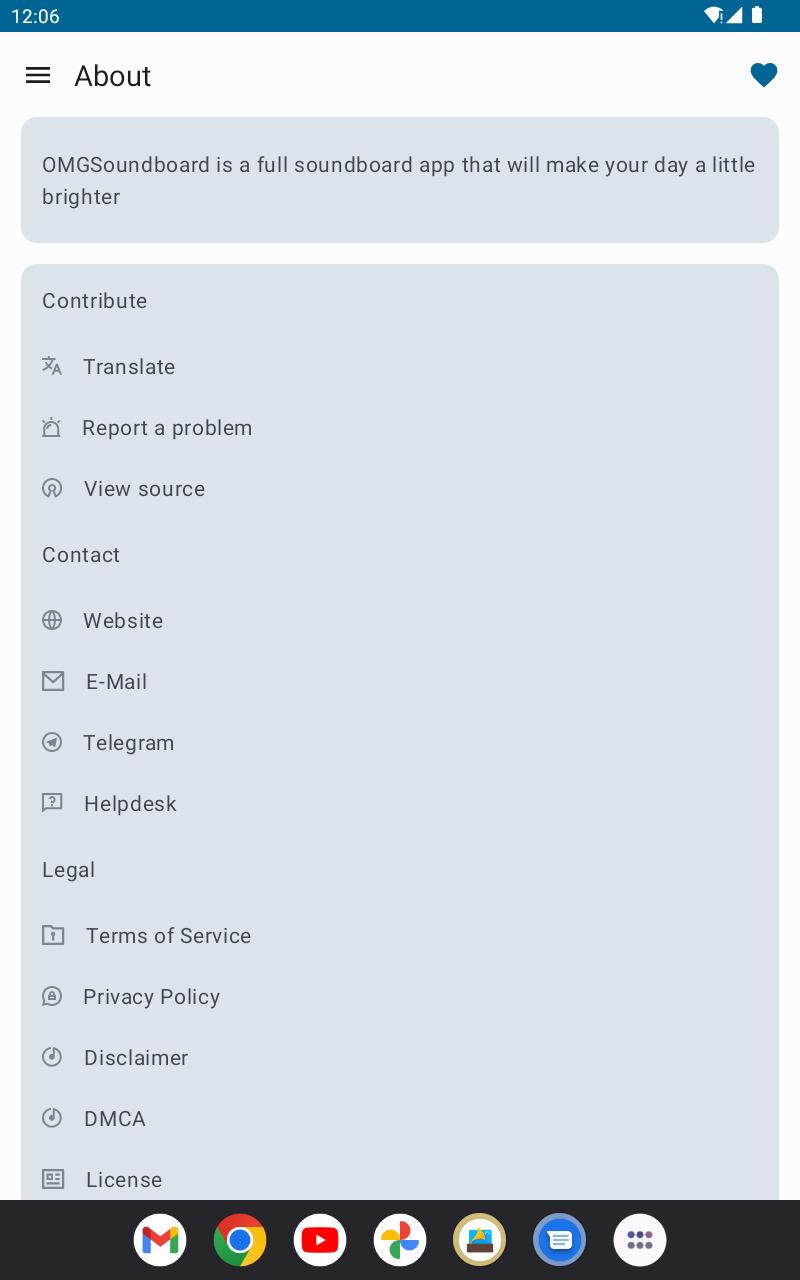
Task: Open the hamburger navigation menu
Action: coord(38,75)
